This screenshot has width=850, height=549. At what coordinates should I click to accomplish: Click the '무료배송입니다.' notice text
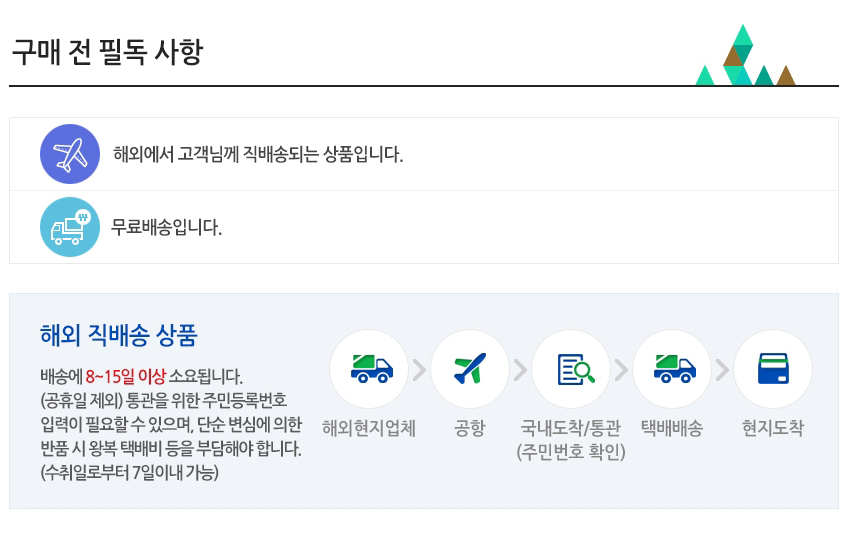point(167,228)
